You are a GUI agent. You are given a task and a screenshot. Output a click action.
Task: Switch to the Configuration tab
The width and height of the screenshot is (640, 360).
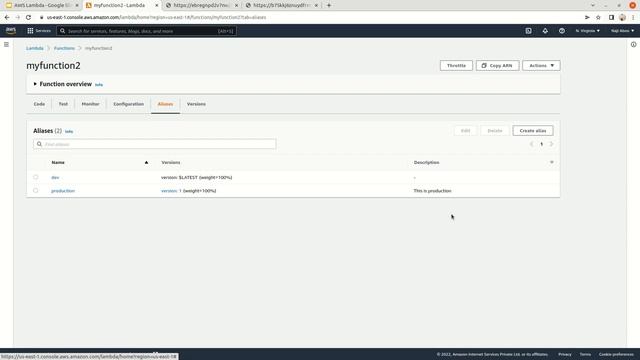(x=129, y=104)
